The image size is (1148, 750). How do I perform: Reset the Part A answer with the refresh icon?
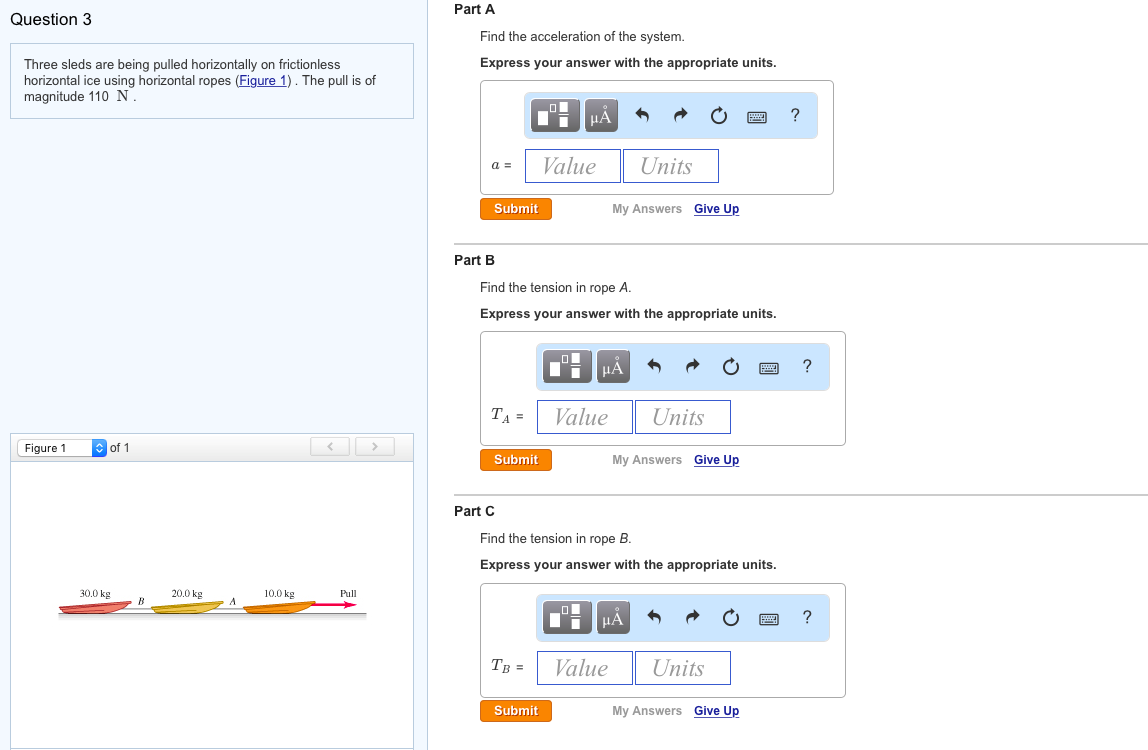[x=718, y=115]
